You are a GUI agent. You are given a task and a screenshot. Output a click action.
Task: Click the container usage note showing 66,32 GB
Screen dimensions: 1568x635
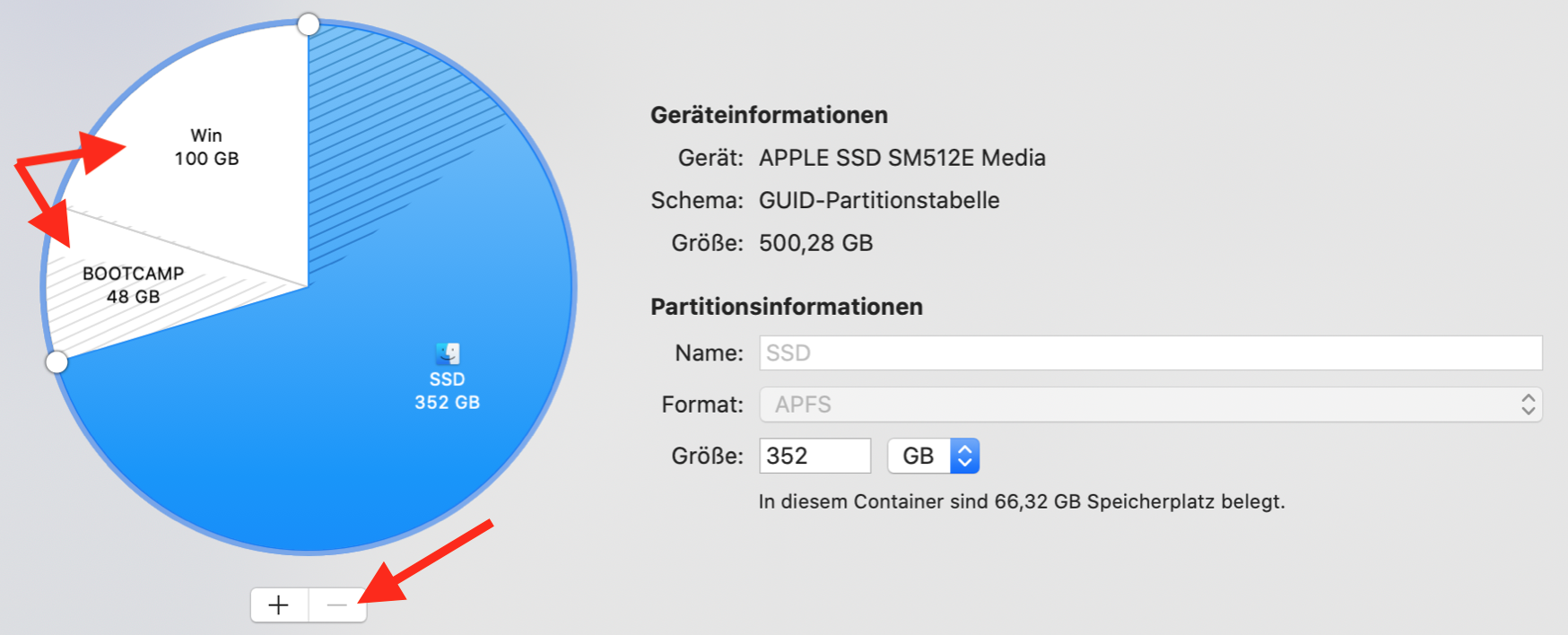[x=1021, y=501]
